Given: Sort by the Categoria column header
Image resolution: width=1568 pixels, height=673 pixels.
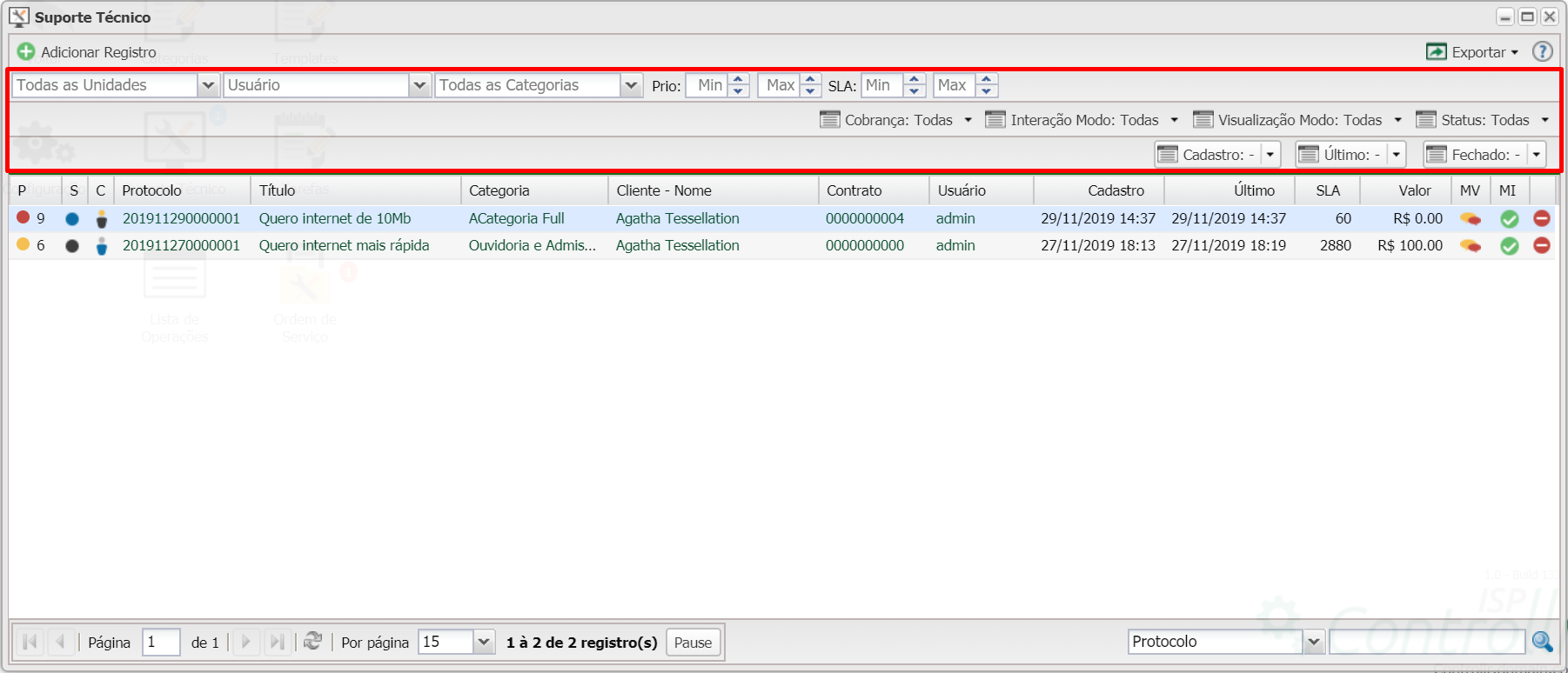Looking at the screenshot, I should pos(534,190).
